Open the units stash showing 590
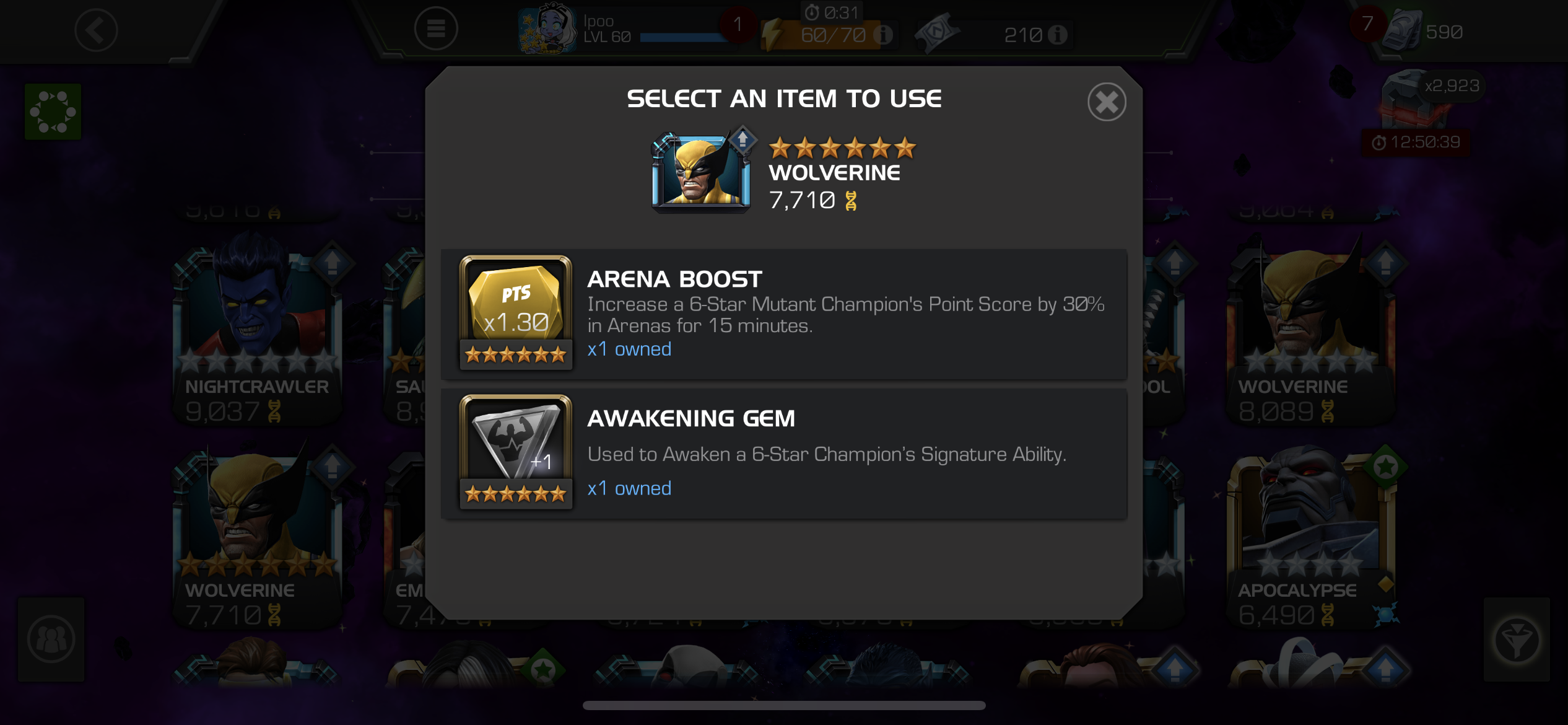 click(x=1423, y=31)
